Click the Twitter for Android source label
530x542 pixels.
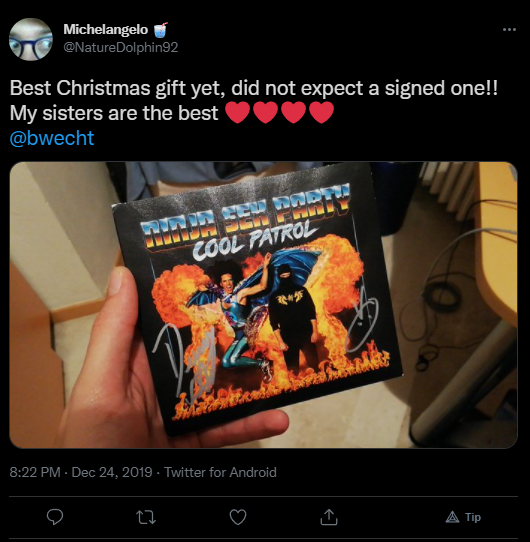click(220, 472)
